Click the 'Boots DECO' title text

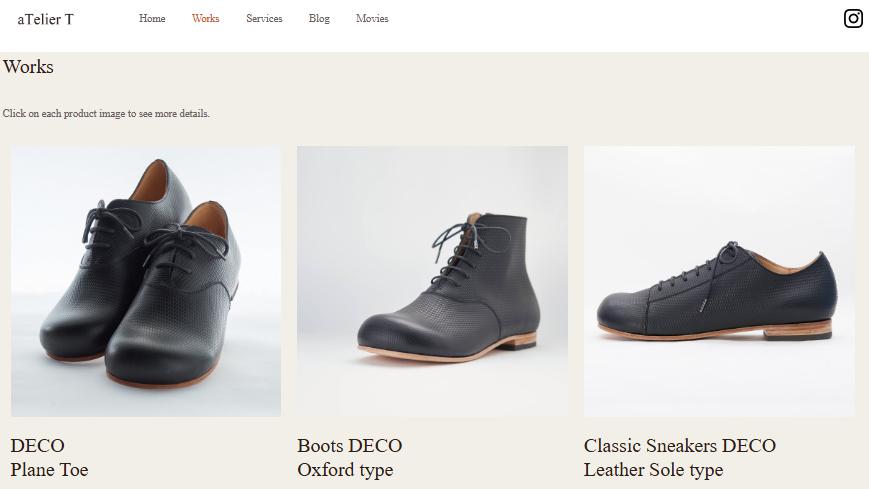coord(350,446)
